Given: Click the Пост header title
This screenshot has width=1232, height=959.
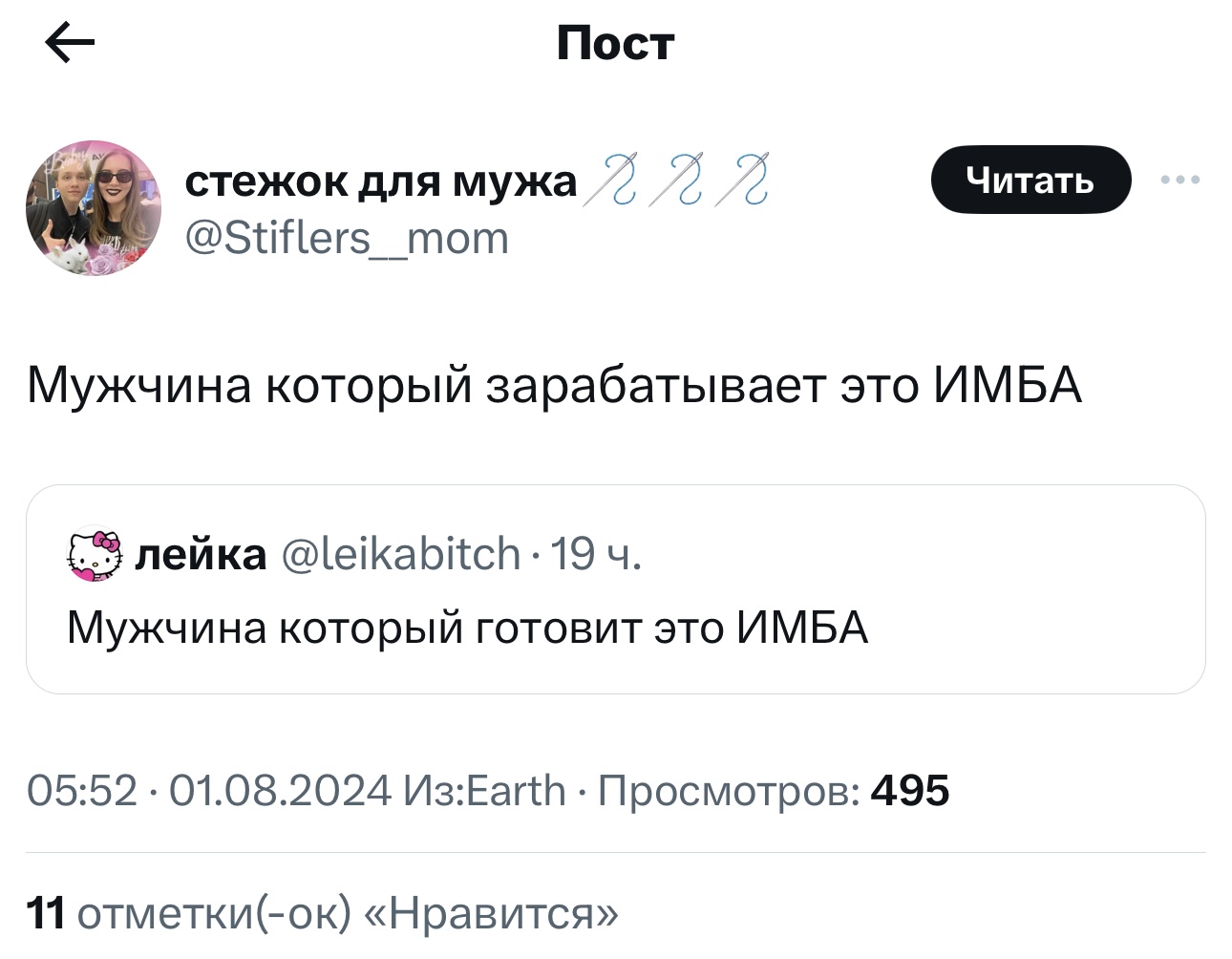Looking at the screenshot, I should 616,43.
